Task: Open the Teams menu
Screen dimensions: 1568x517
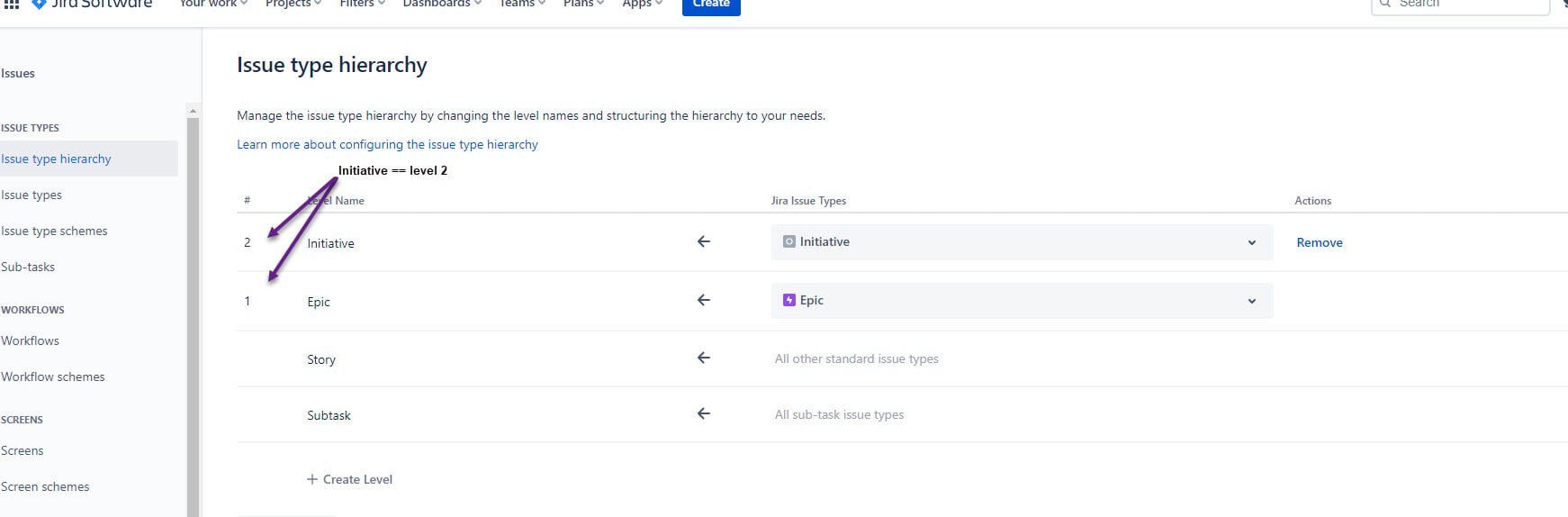Action: point(522,4)
